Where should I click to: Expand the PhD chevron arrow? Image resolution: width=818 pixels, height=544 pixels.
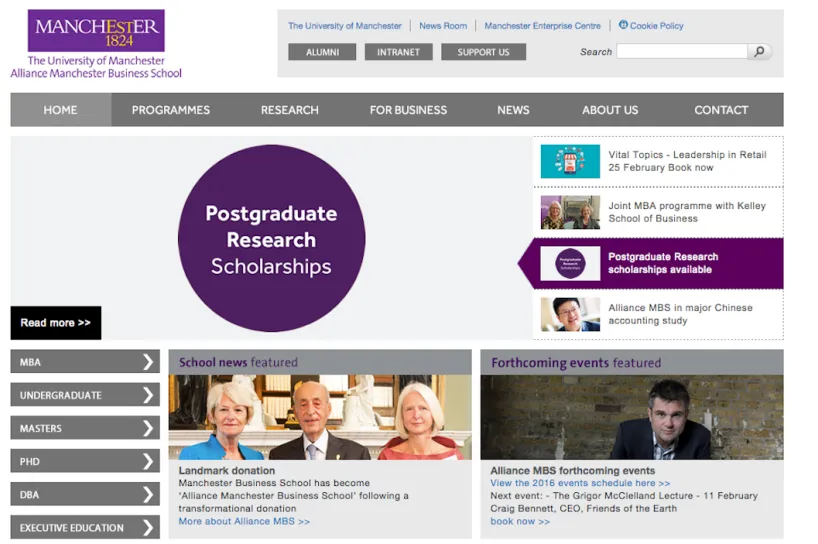148,461
